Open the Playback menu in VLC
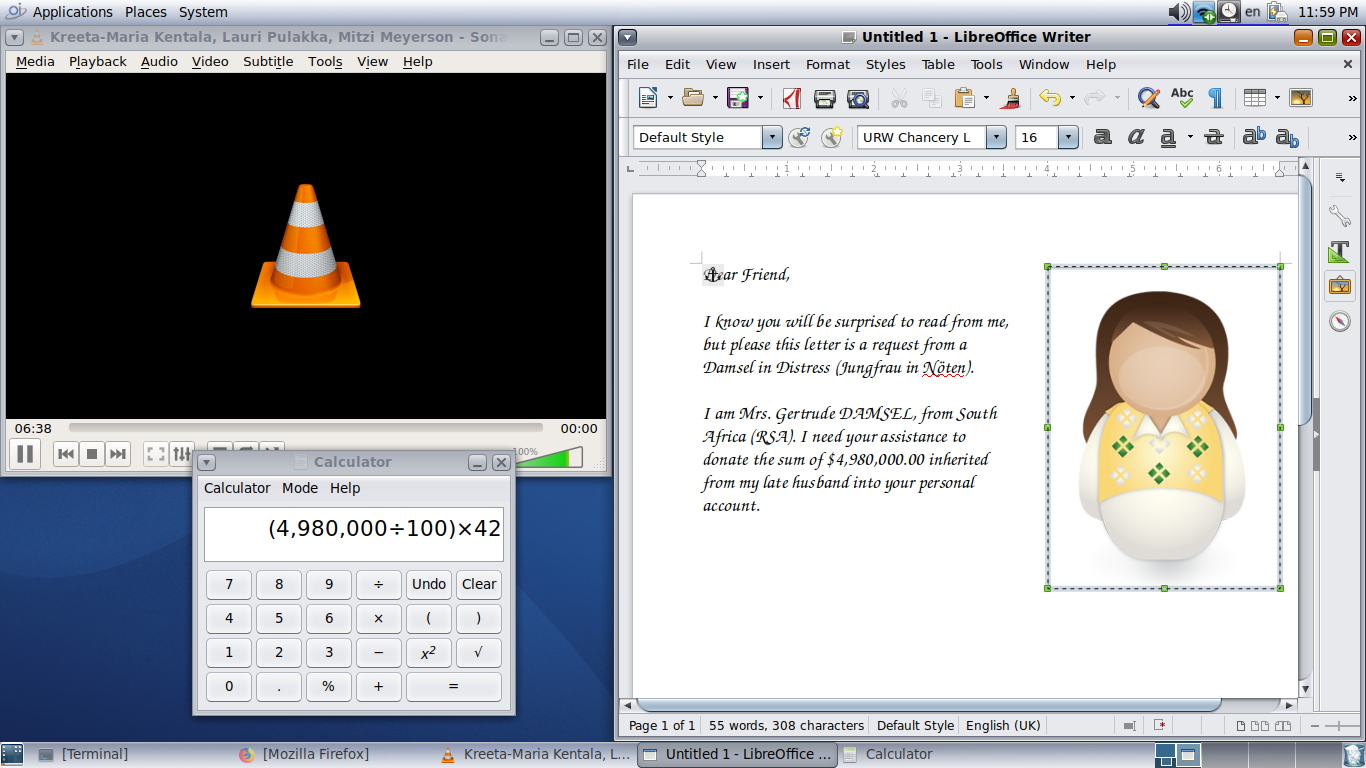 coord(98,62)
